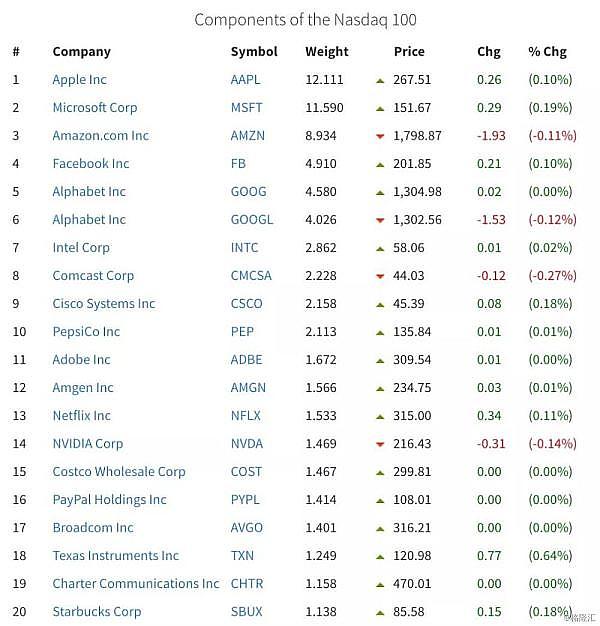600x626 pixels.
Task: Click the red down arrow for Comcast Corp
Action: click(380, 276)
